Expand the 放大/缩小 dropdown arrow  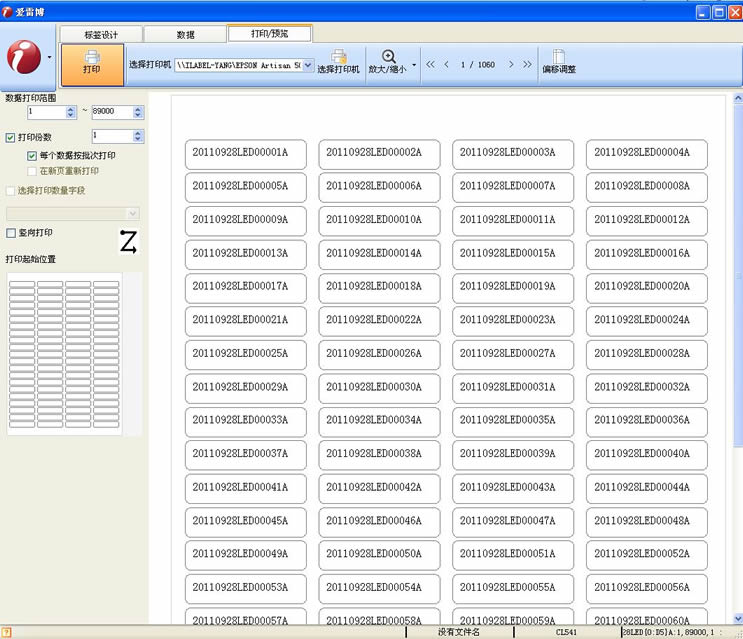pyautogui.click(x=414, y=65)
